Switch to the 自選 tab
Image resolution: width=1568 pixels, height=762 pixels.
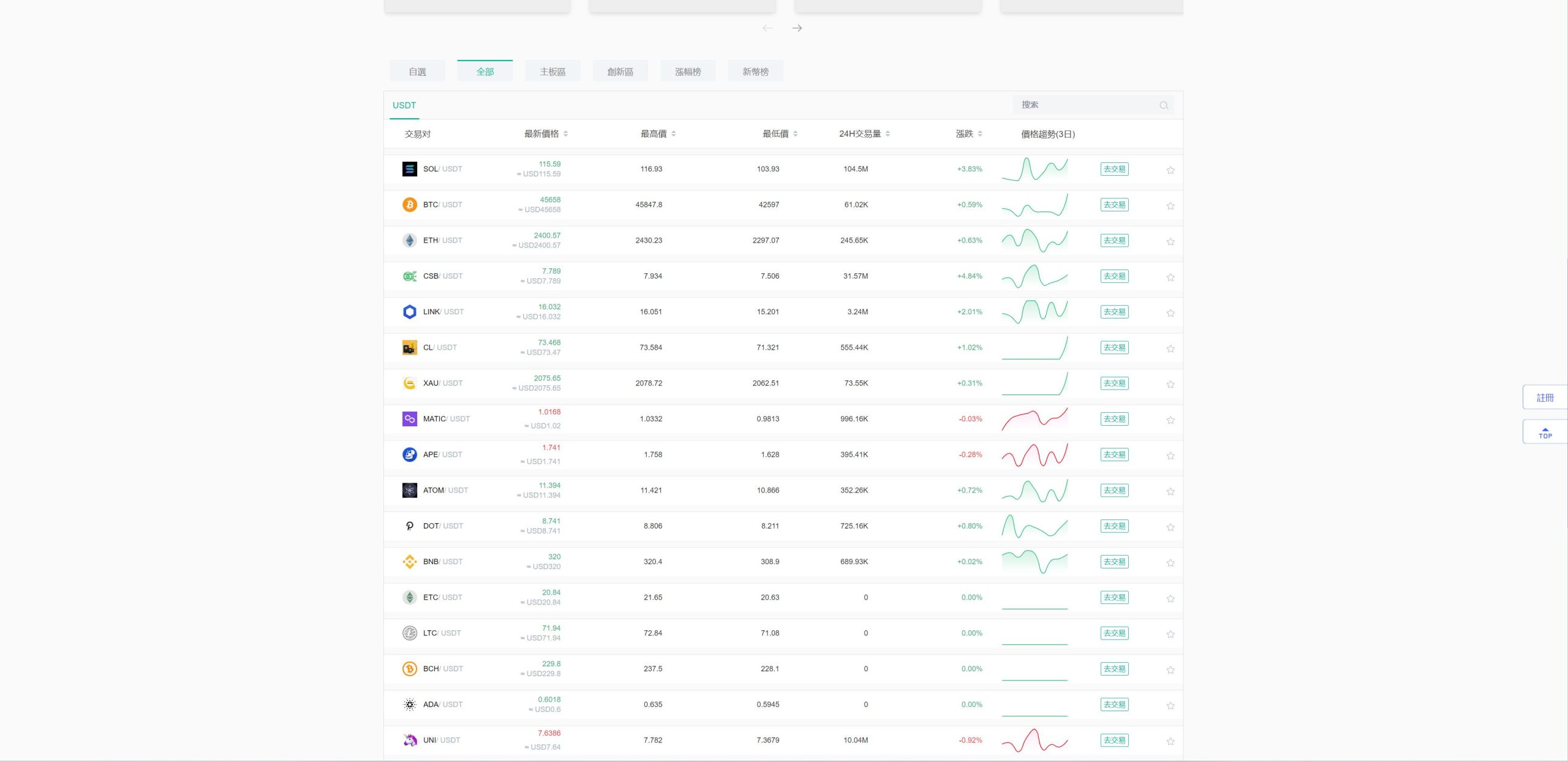(417, 72)
